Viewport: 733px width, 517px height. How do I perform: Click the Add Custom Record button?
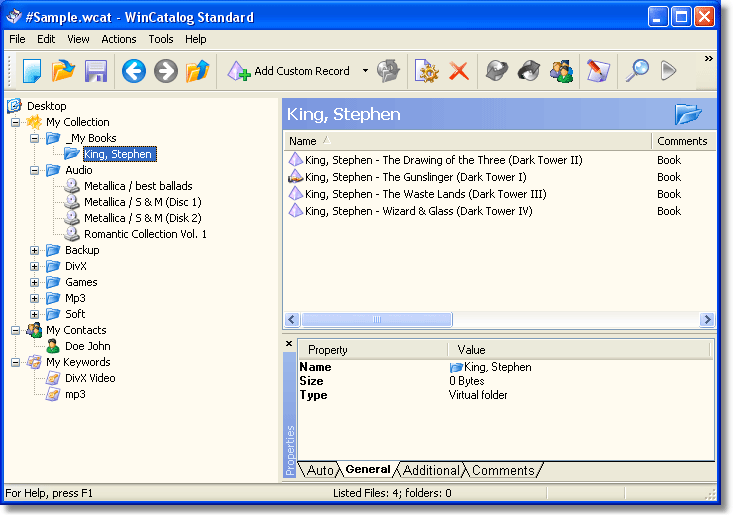coord(289,71)
